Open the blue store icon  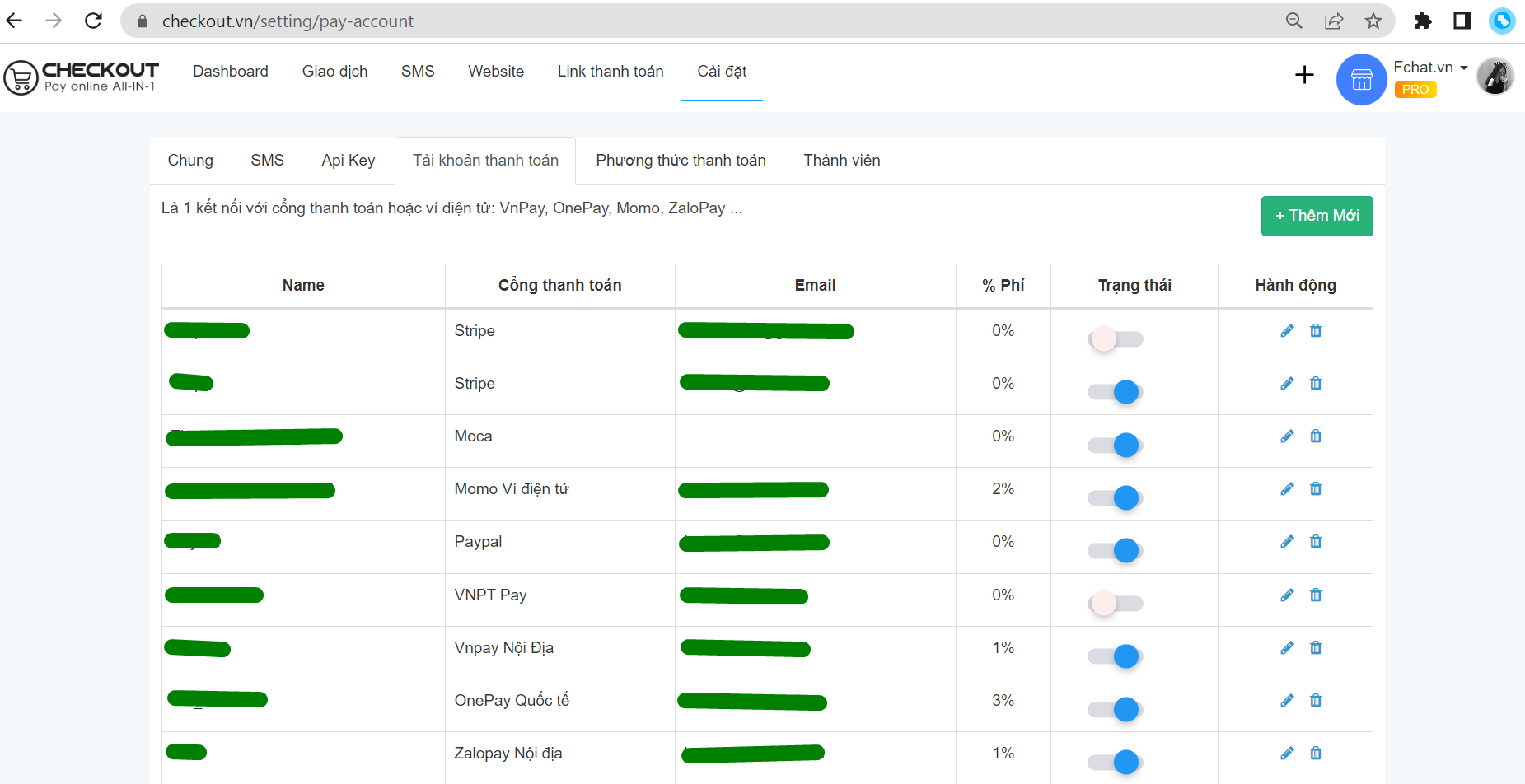[1361, 79]
